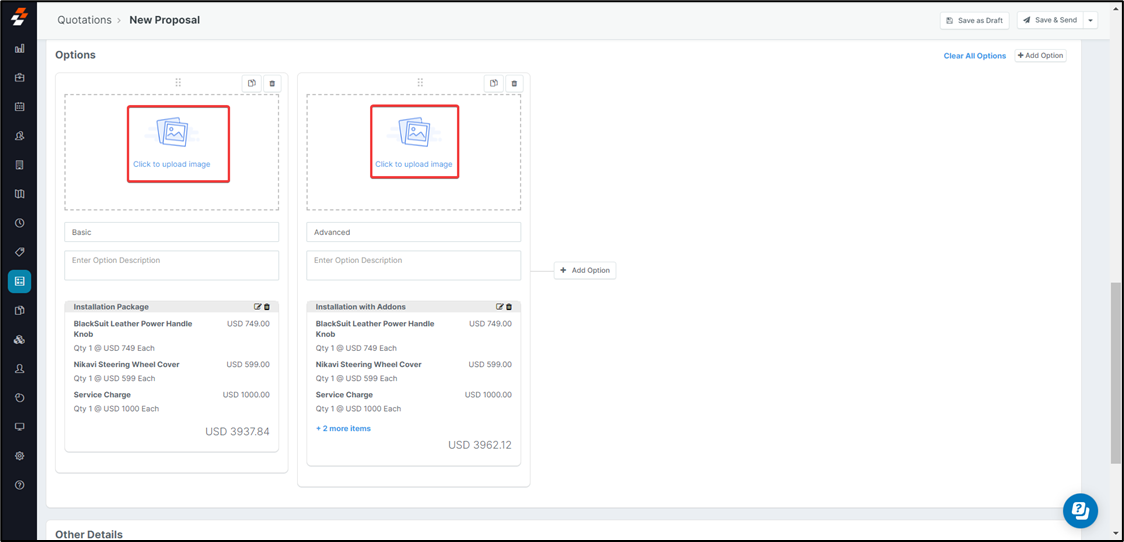Click the total 'USD 3937.84'

tap(237, 432)
